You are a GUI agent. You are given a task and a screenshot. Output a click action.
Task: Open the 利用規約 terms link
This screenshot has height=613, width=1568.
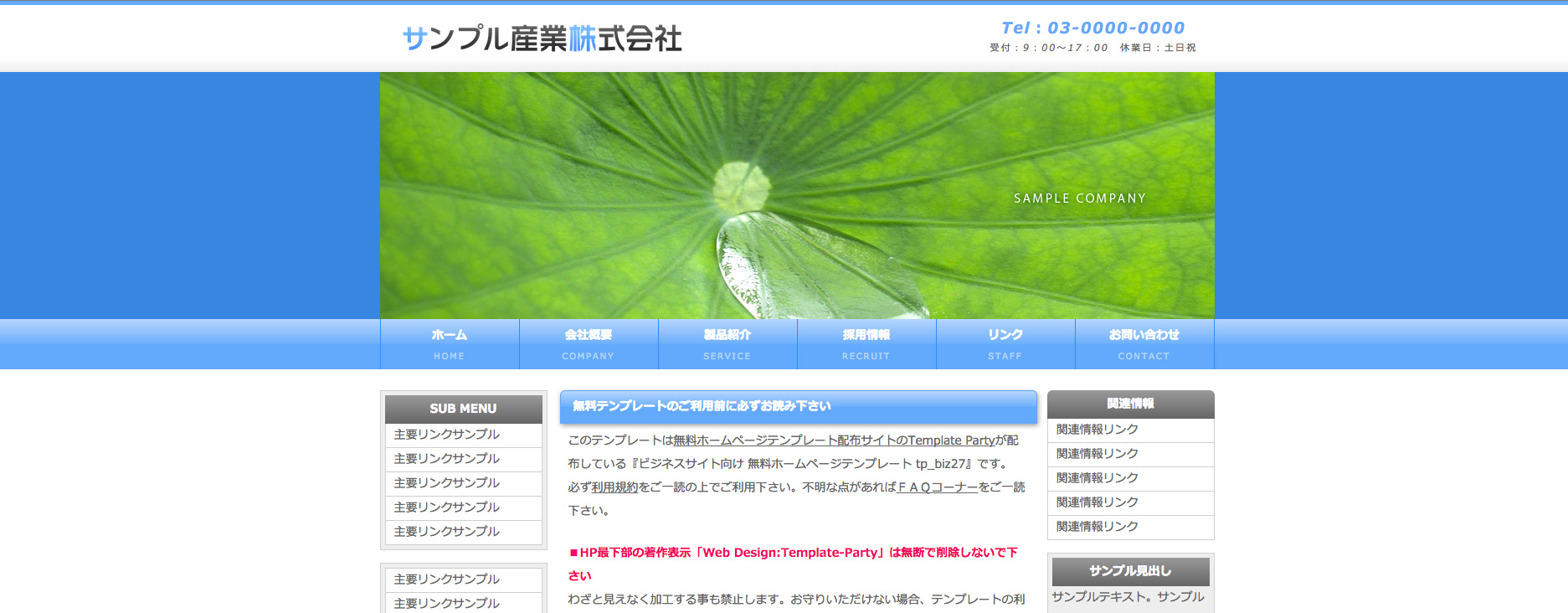tap(614, 487)
